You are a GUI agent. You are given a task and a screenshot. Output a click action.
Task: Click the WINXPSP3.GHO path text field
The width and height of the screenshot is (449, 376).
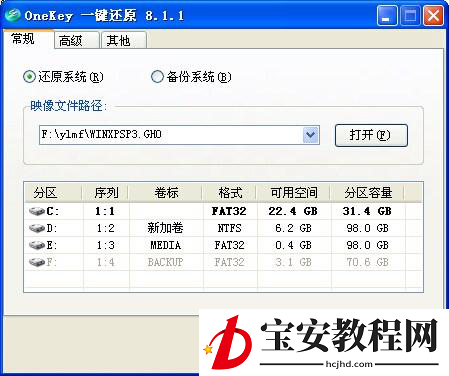pos(171,135)
